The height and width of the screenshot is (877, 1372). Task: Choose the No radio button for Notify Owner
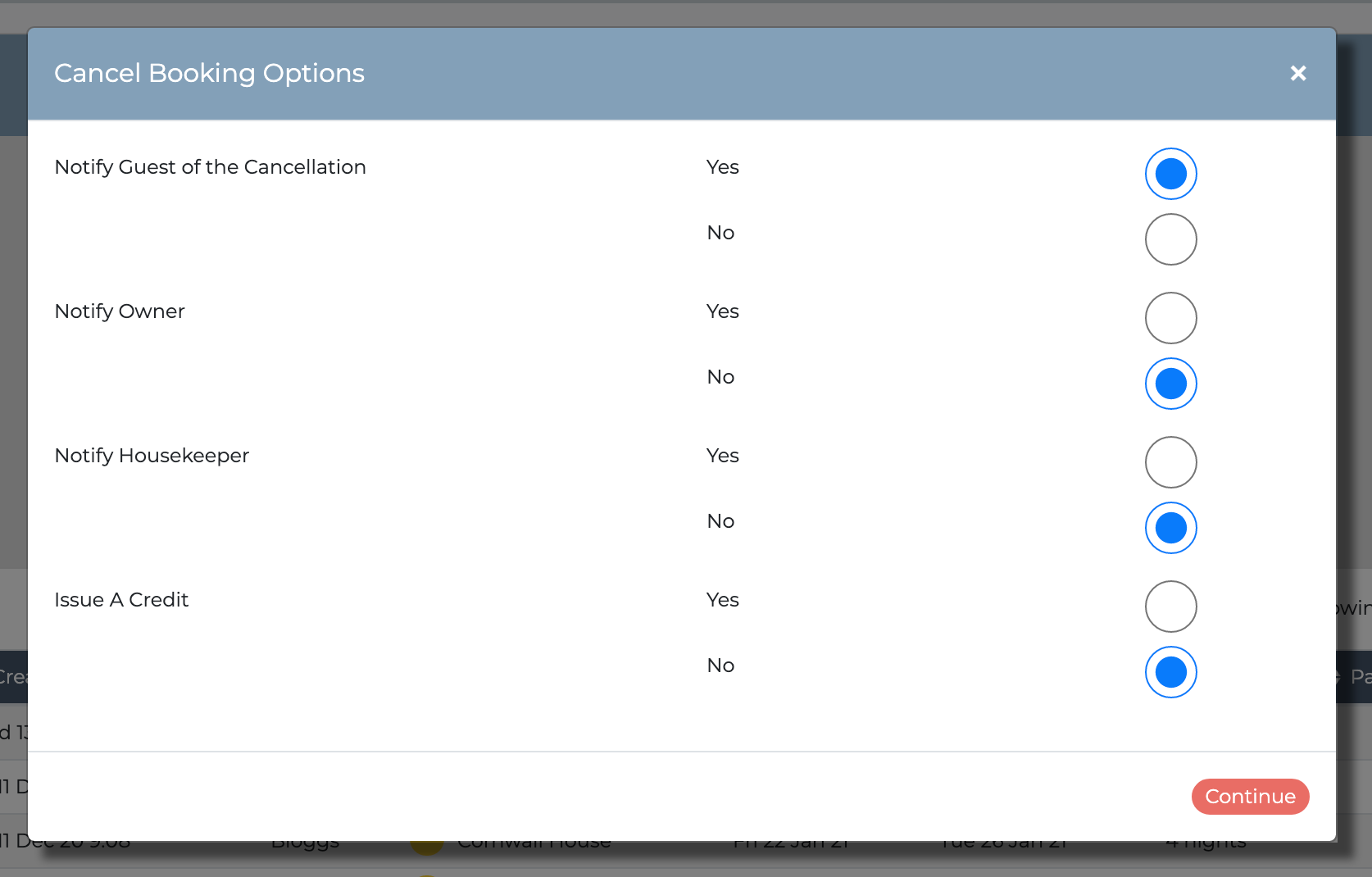[1170, 384]
